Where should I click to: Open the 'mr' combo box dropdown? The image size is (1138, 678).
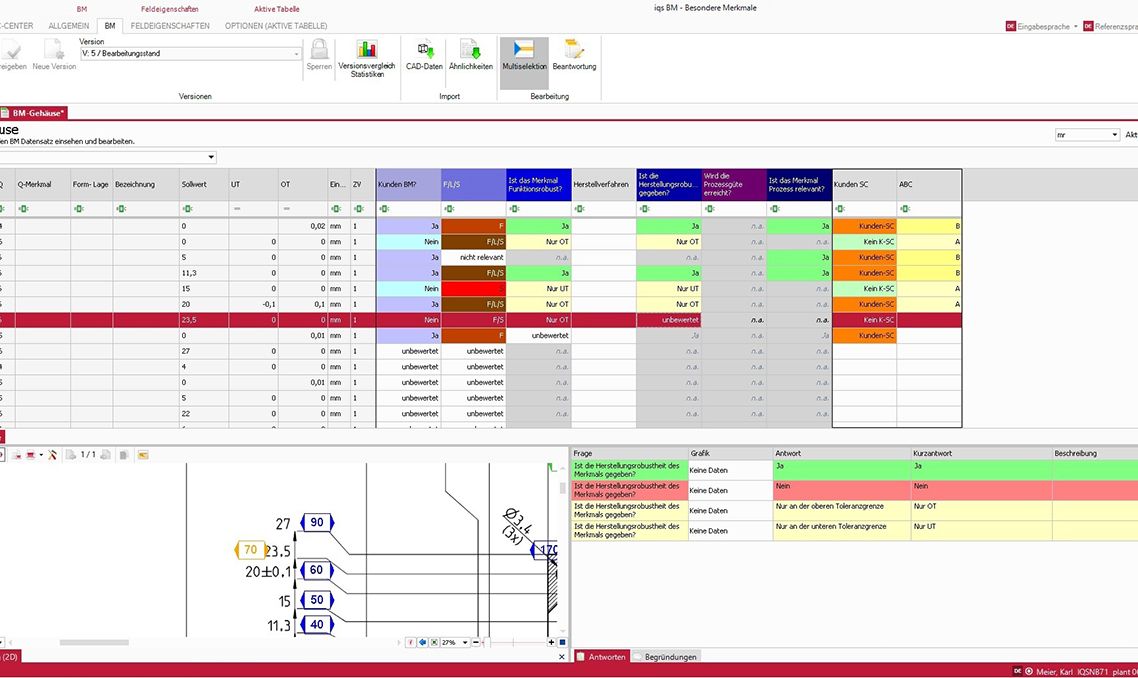tap(1114, 135)
